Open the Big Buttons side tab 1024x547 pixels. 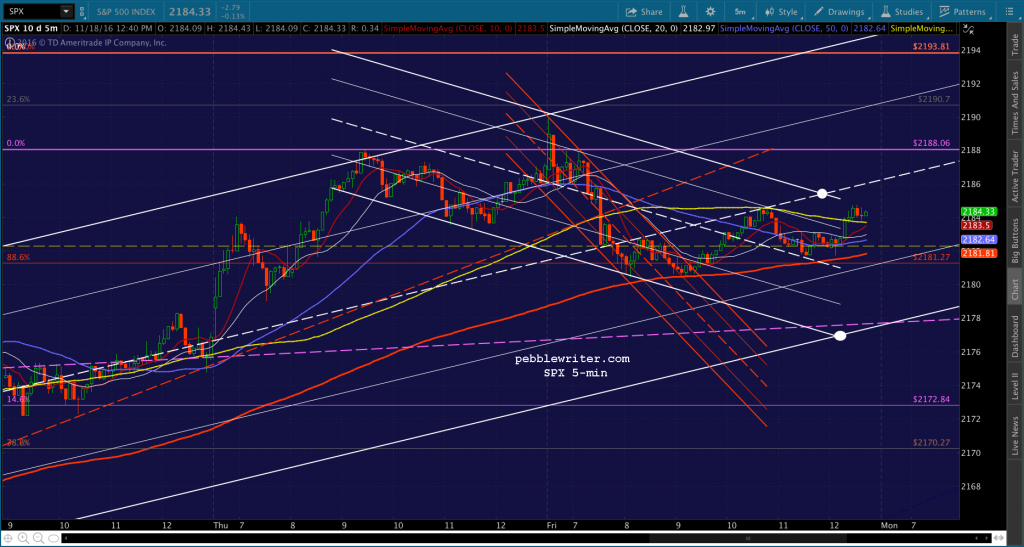point(1016,238)
